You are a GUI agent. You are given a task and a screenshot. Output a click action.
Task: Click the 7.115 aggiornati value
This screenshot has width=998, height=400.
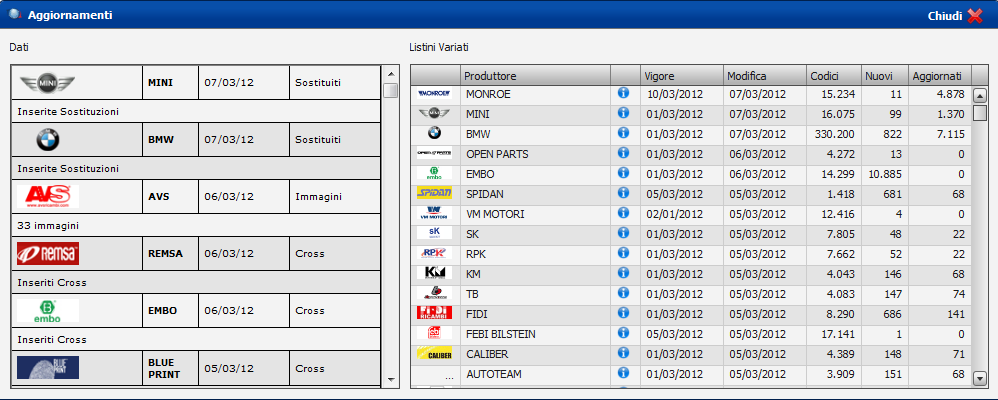point(951,134)
